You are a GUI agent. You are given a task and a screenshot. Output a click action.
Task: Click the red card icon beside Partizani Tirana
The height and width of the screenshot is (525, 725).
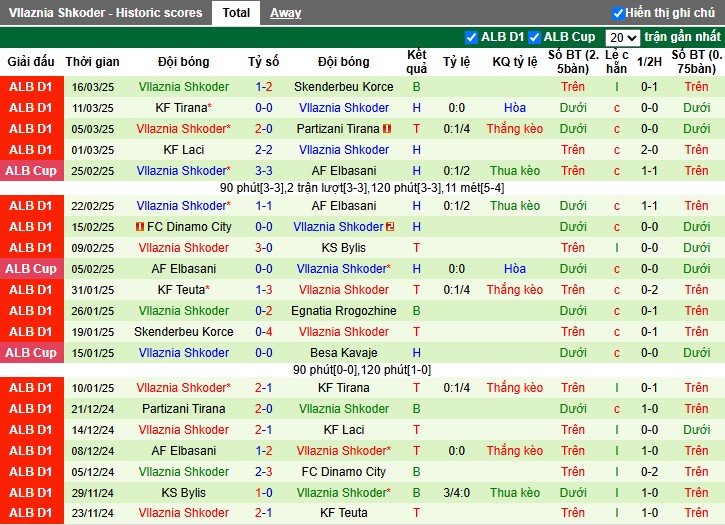(387, 129)
